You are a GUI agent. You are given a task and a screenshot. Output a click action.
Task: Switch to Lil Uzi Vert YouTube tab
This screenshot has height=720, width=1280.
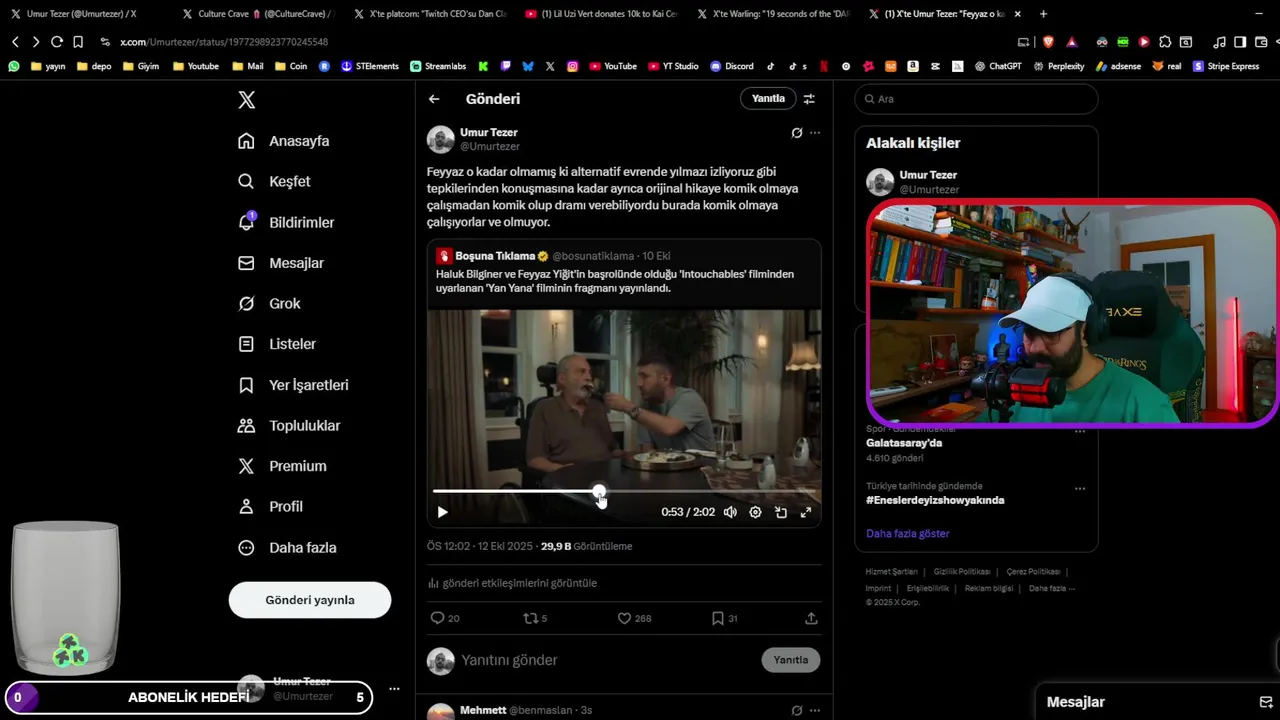click(x=601, y=14)
